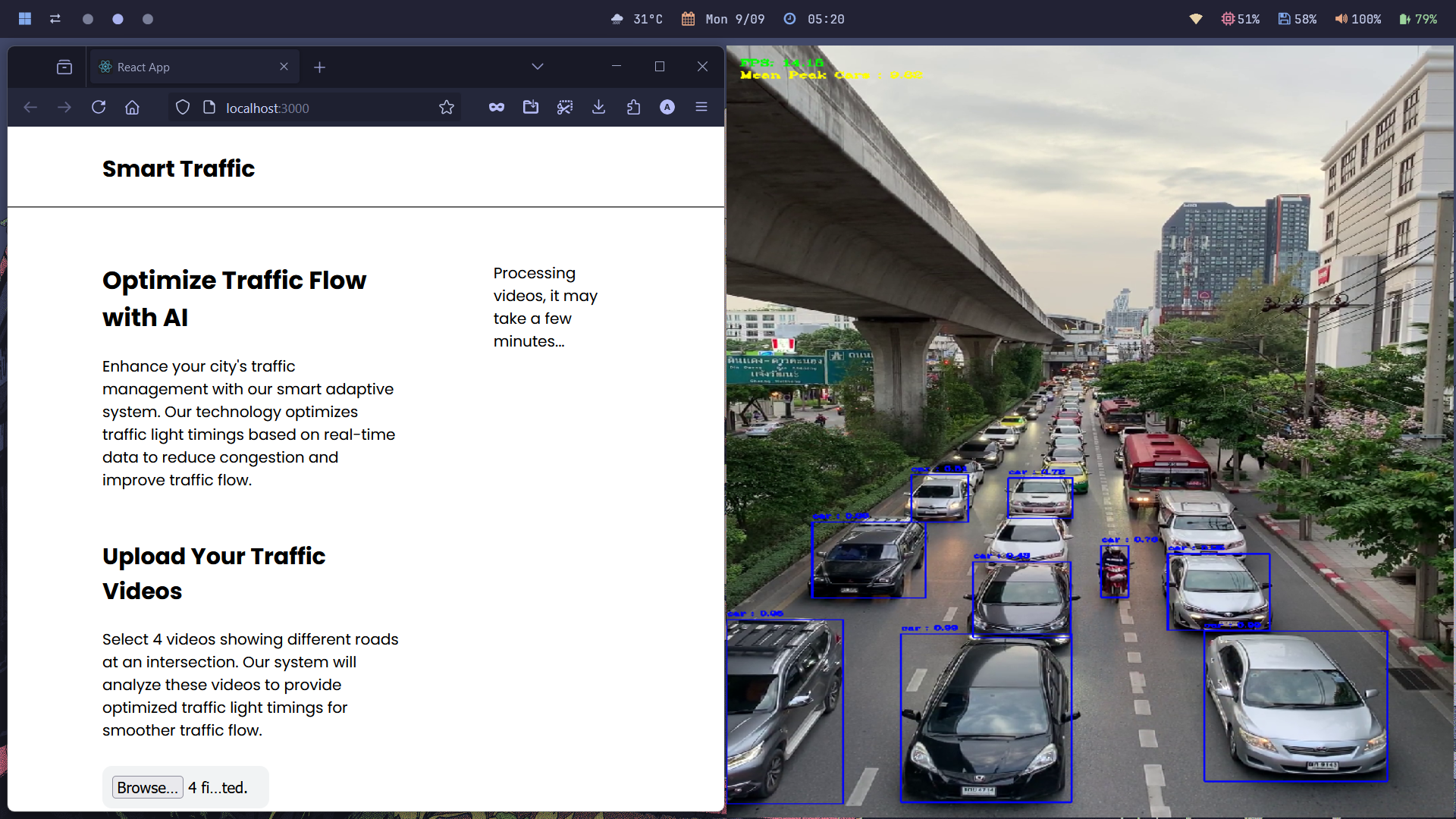
Task: Click the Smart Traffic header title
Action: click(x=178, y=168)
